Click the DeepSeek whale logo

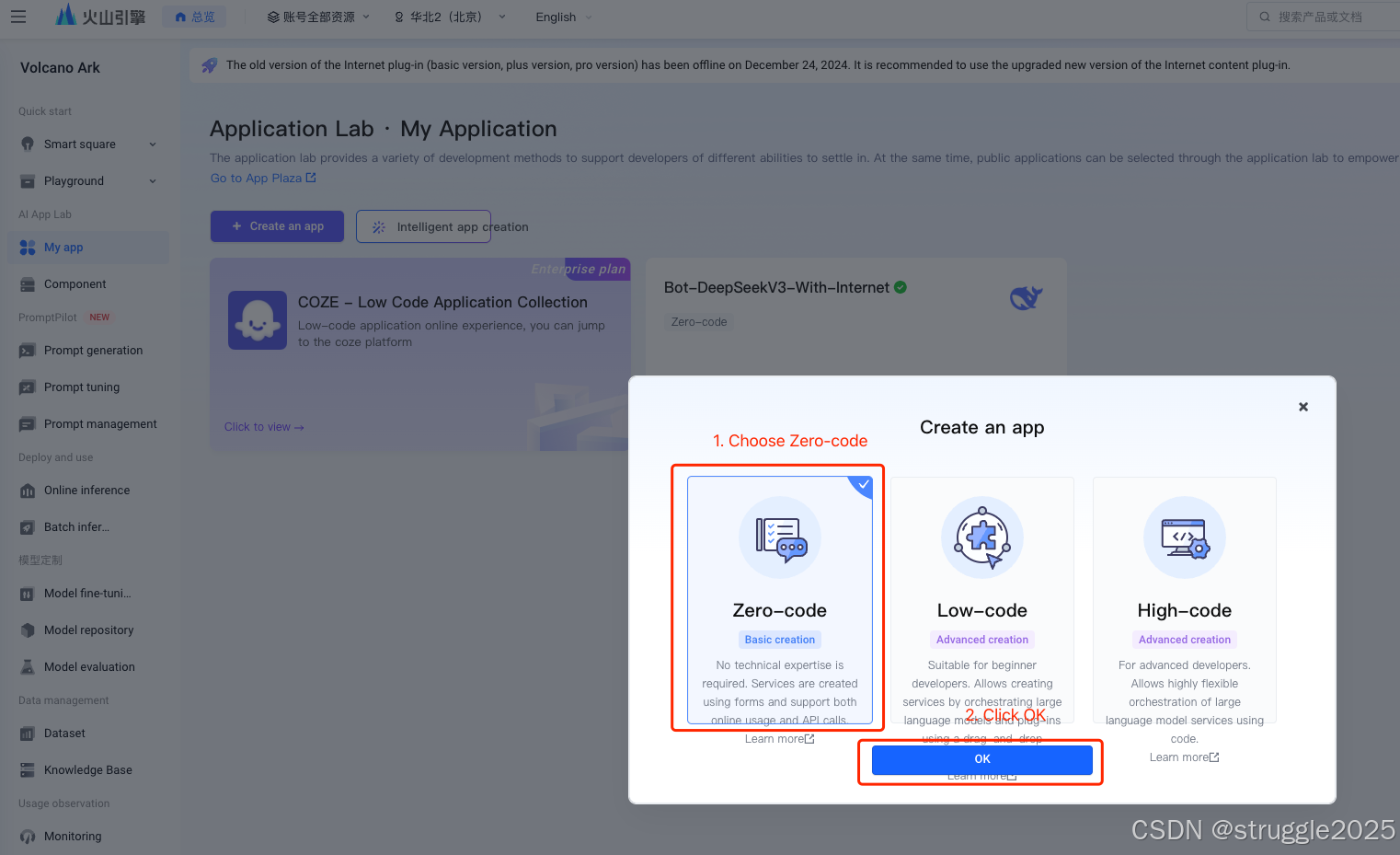click(1027, 297)
